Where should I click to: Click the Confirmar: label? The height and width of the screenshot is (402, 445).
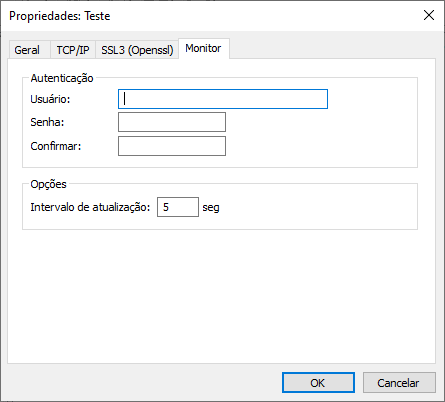[56, 146]
